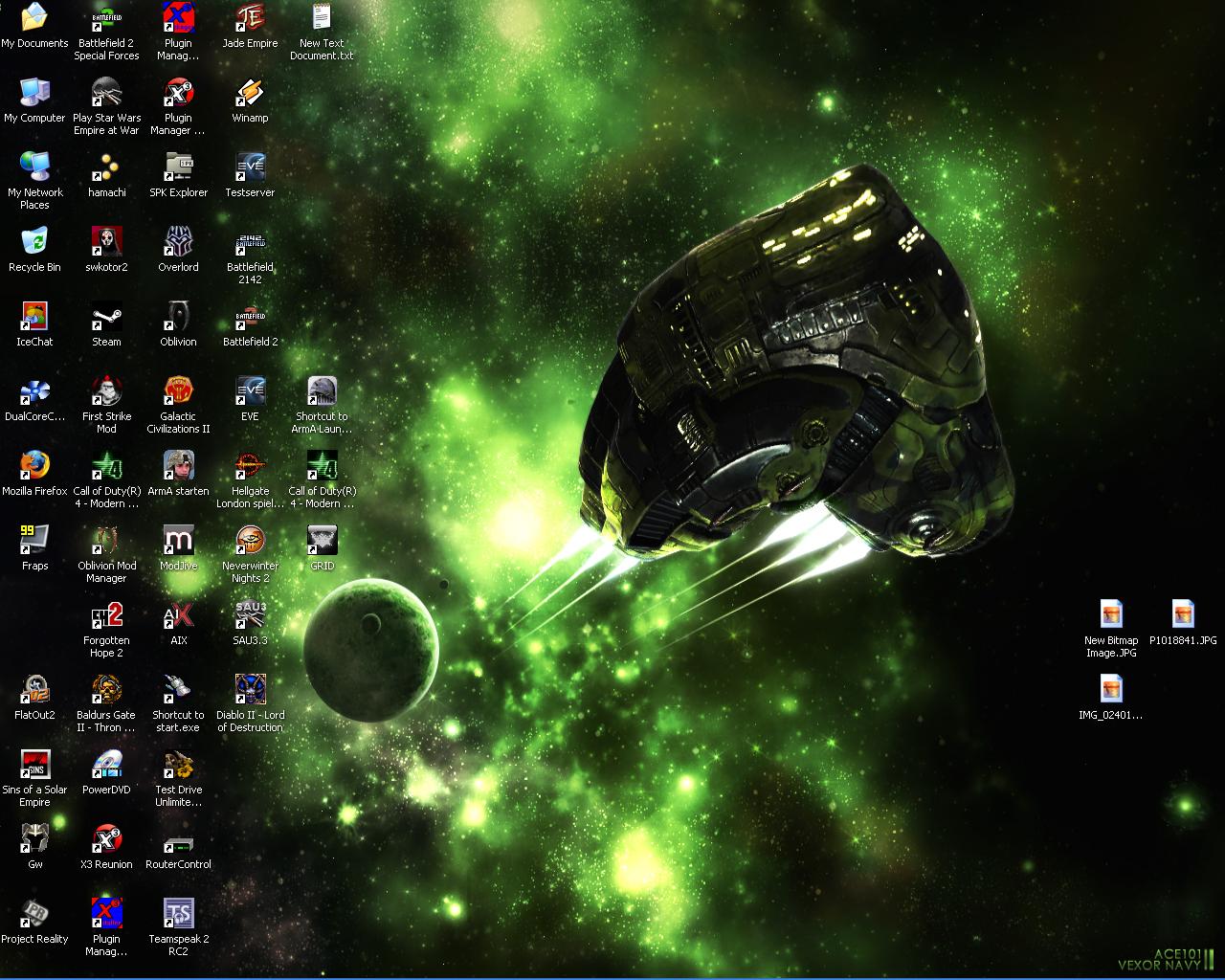The height and width of the screenshot is (980, 1225).
Task: Click the Neverwinter Nights 2 icon
Action: [x=250, y=541]
